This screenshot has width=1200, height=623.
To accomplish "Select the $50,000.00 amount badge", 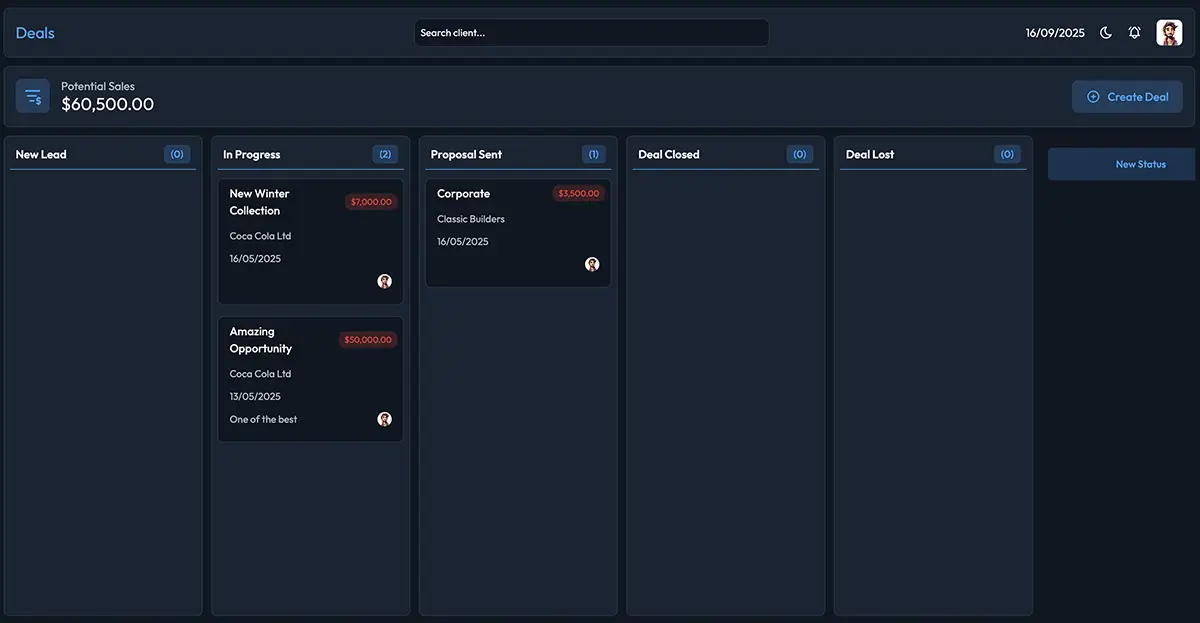I will 368,340.
